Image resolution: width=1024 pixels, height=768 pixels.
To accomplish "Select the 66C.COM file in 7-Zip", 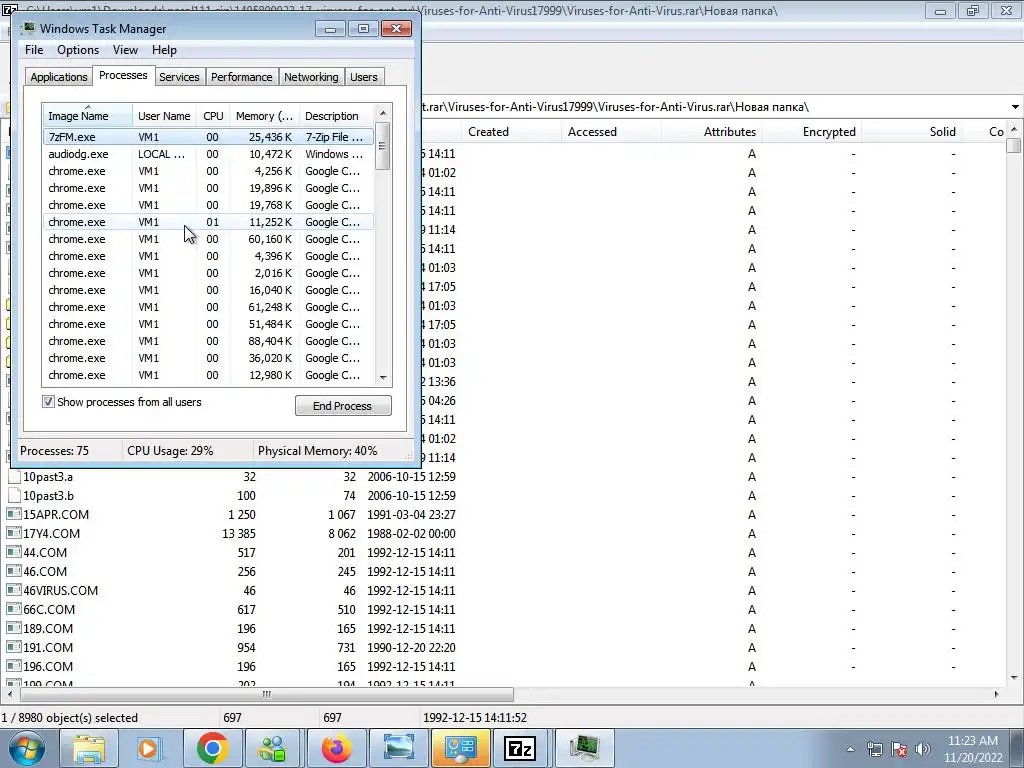I will pyautogui.click(x=49, y=609).
